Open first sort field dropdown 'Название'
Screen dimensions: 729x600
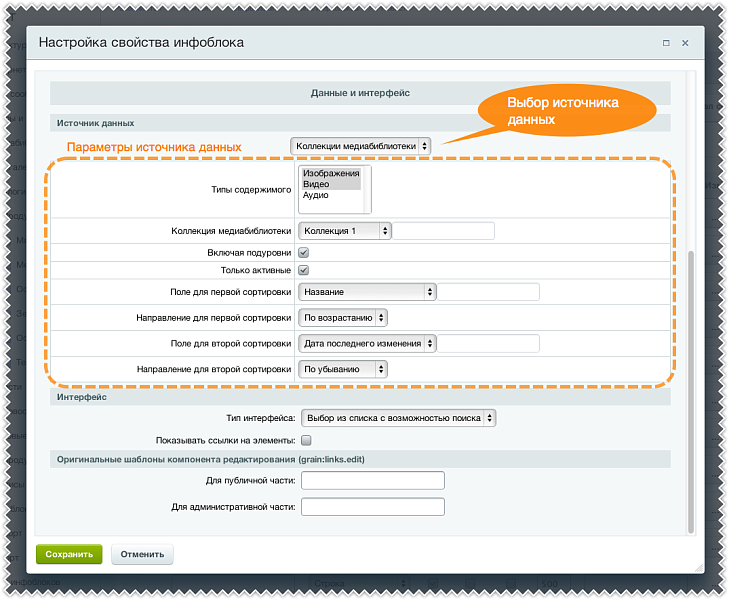[367, 292]
